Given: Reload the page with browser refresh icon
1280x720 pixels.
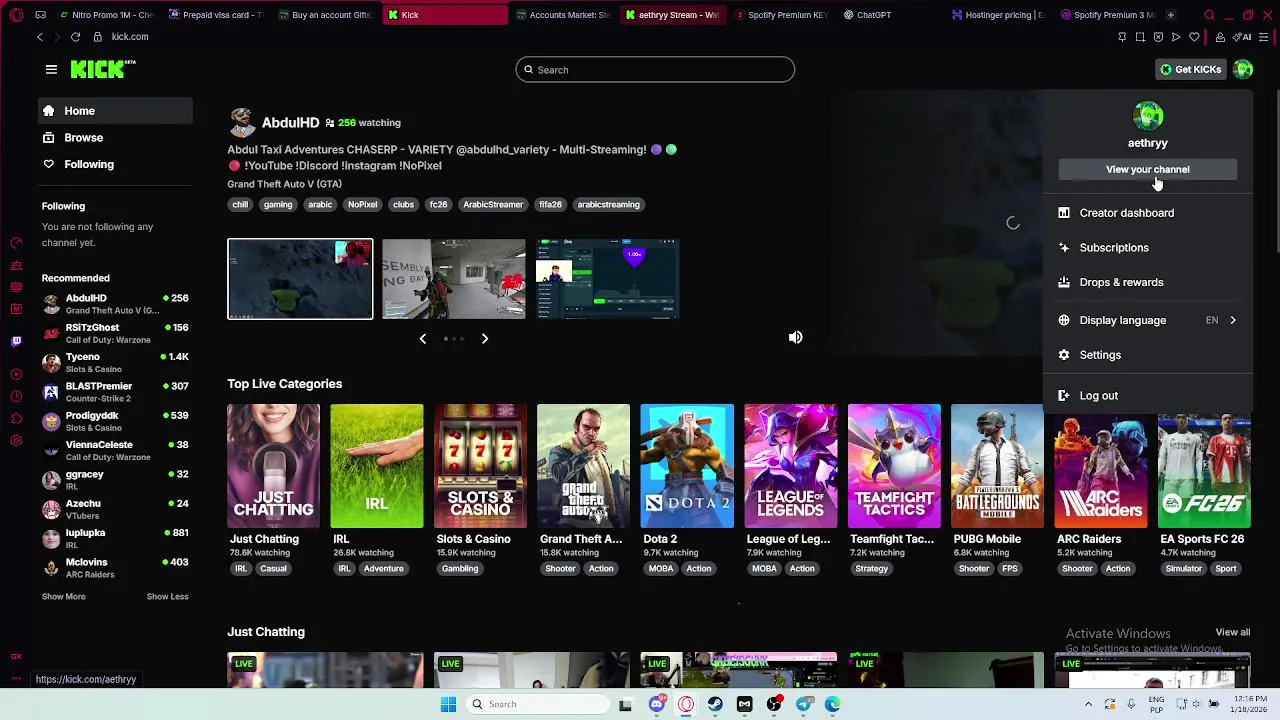Looking at the screenshot, I should [75, 37].
